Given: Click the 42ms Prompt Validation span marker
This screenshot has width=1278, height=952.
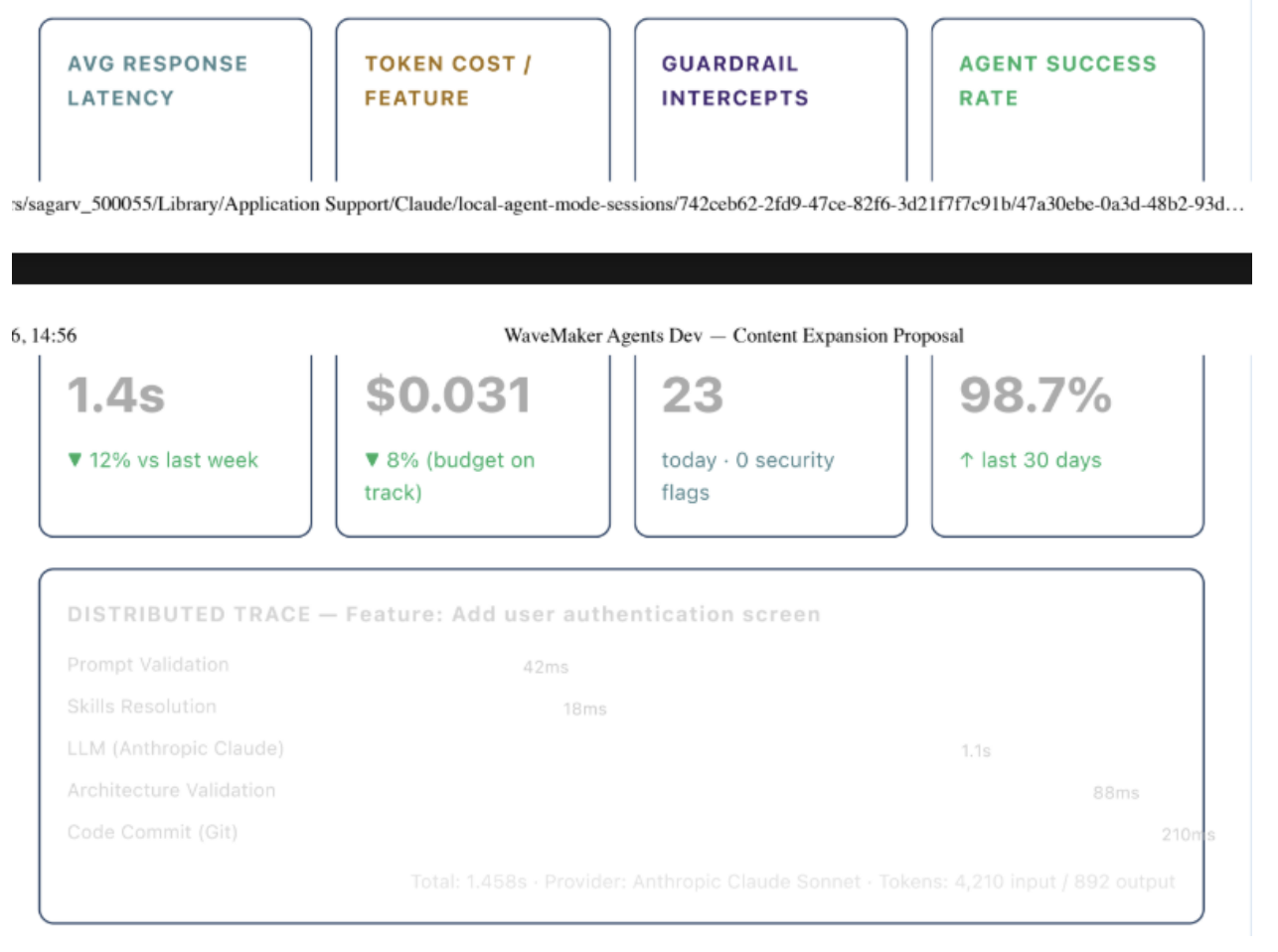Looking at the screenshot, I should tap(546, 668).
